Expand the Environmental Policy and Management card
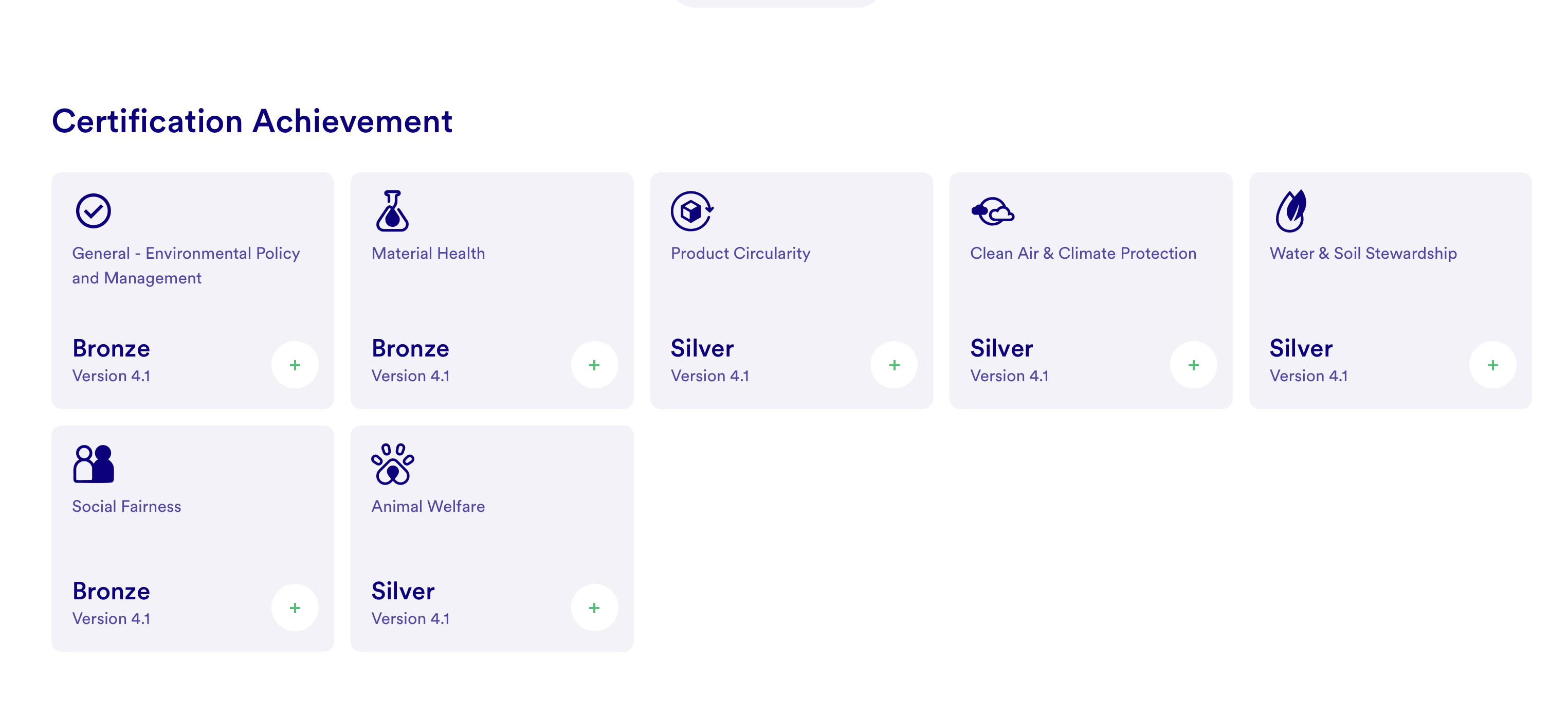The image size is (1568, 713). coord(295,365)
